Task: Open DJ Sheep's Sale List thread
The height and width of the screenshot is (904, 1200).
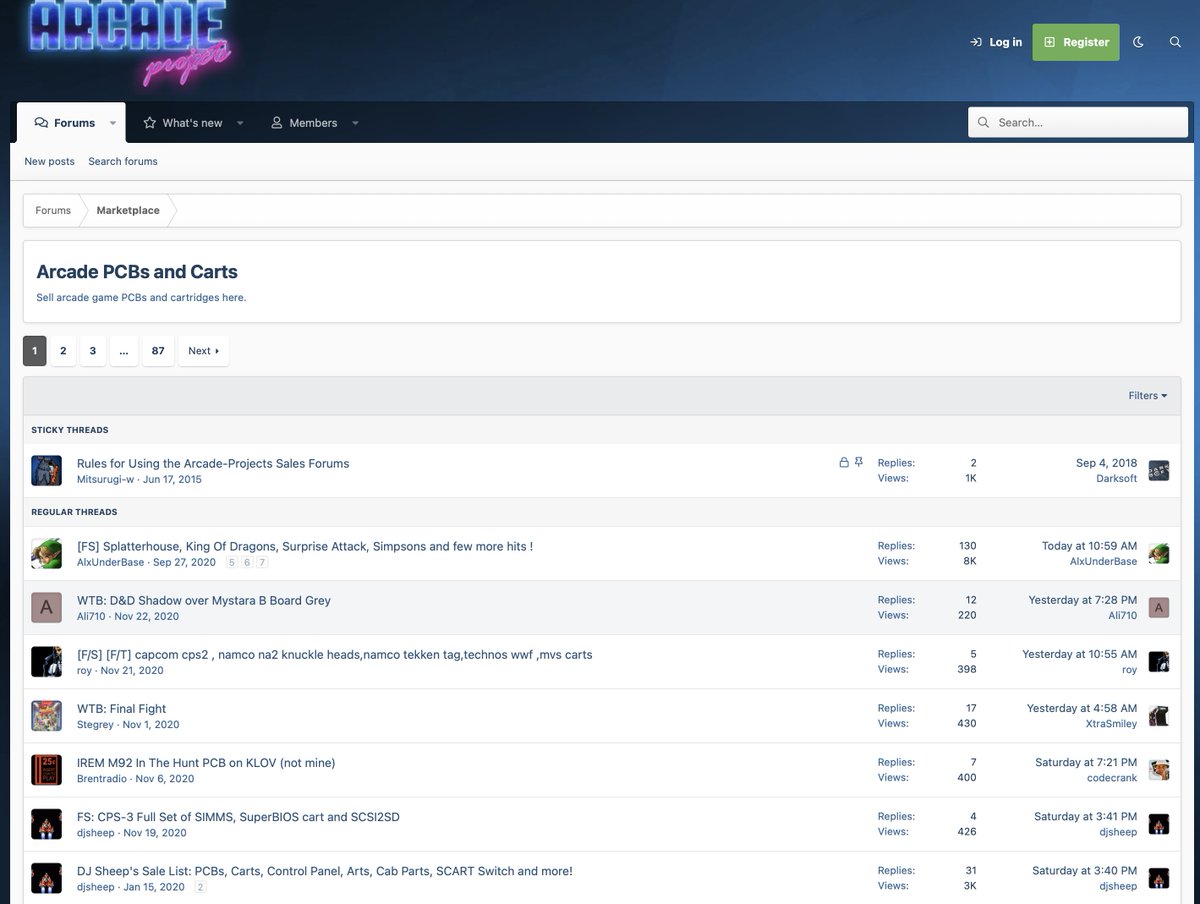Action: pos(325,870)
